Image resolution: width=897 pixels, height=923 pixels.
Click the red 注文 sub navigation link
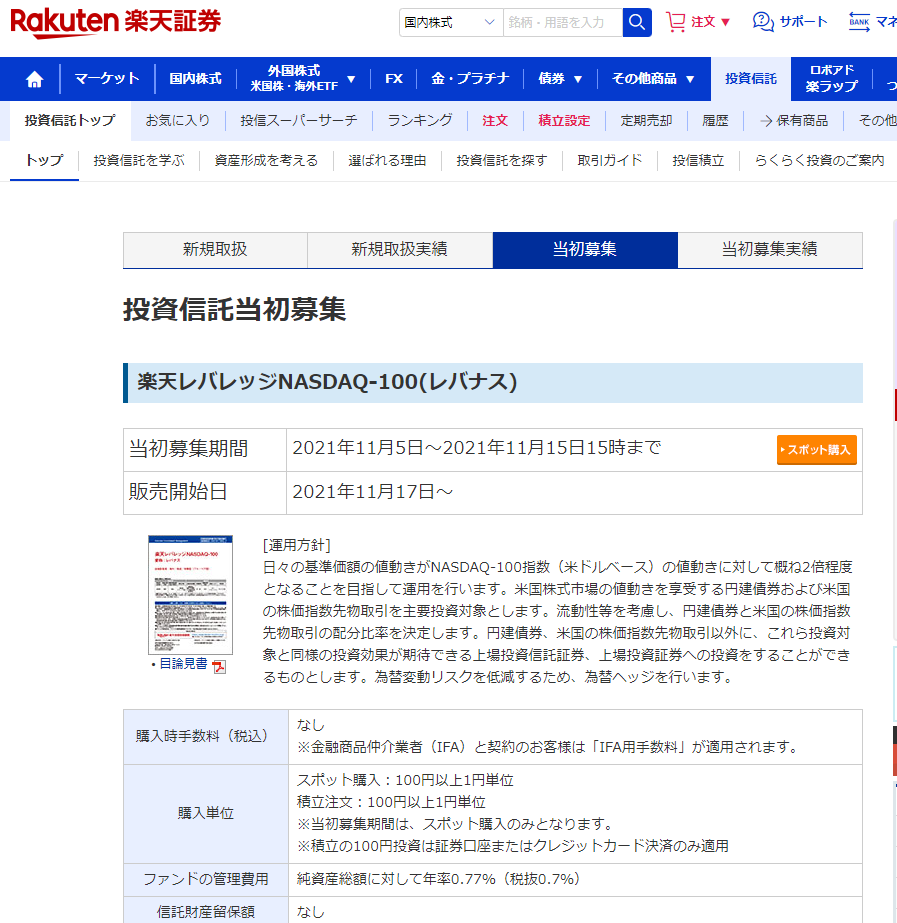pyautogui.click(x=495, y=121)
